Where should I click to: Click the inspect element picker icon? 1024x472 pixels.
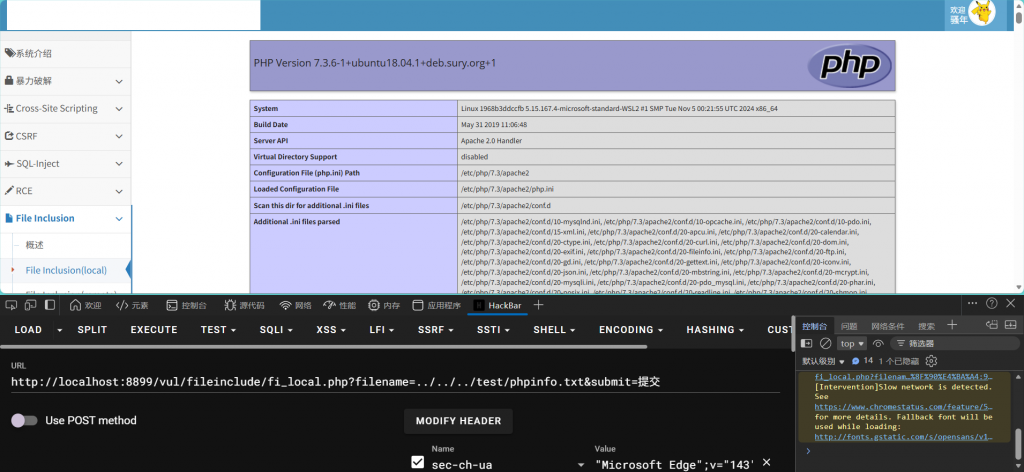tap(12, 305)
